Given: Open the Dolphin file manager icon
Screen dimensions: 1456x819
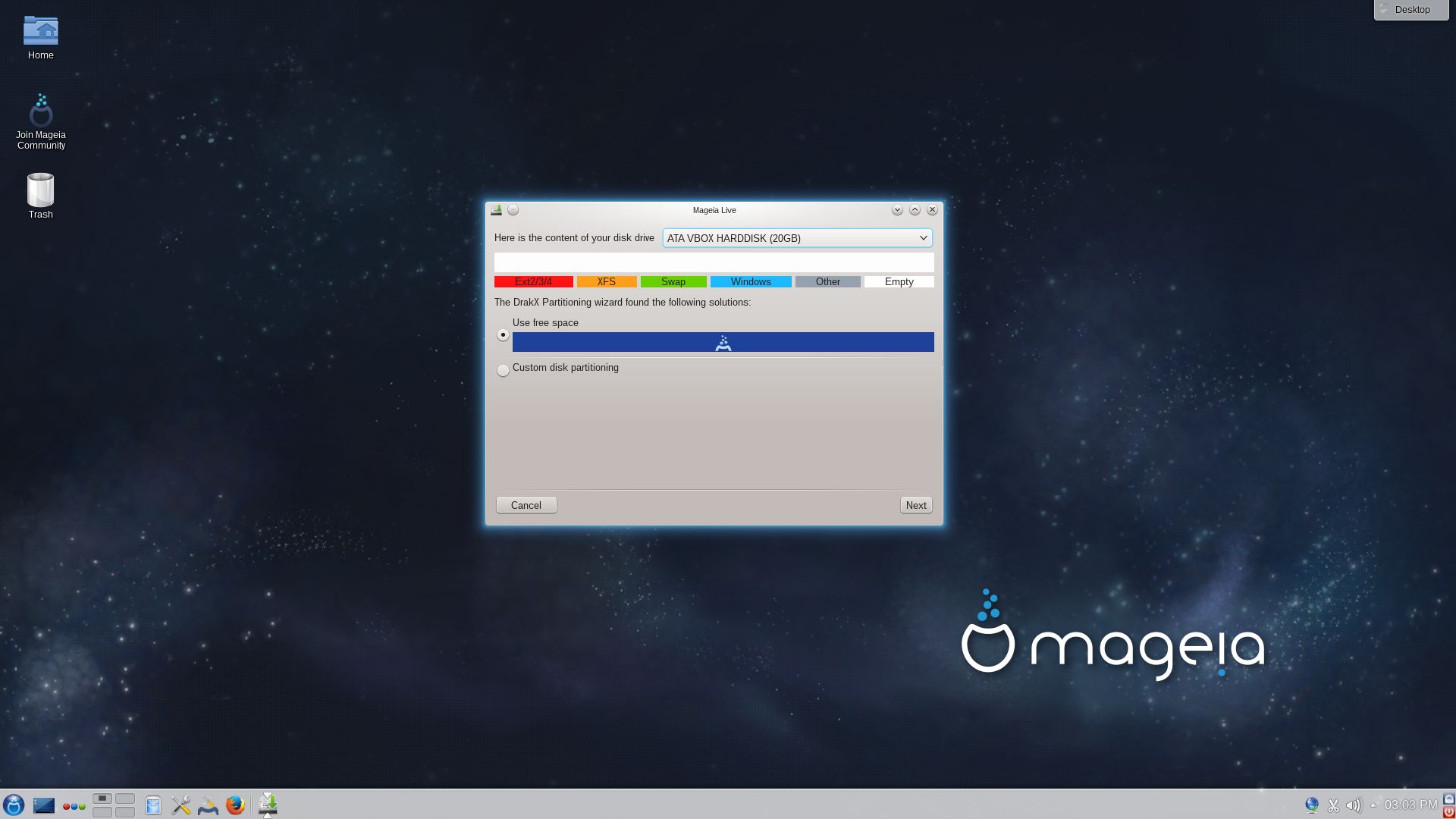Looking at the screenshot, I should (153, 805).
